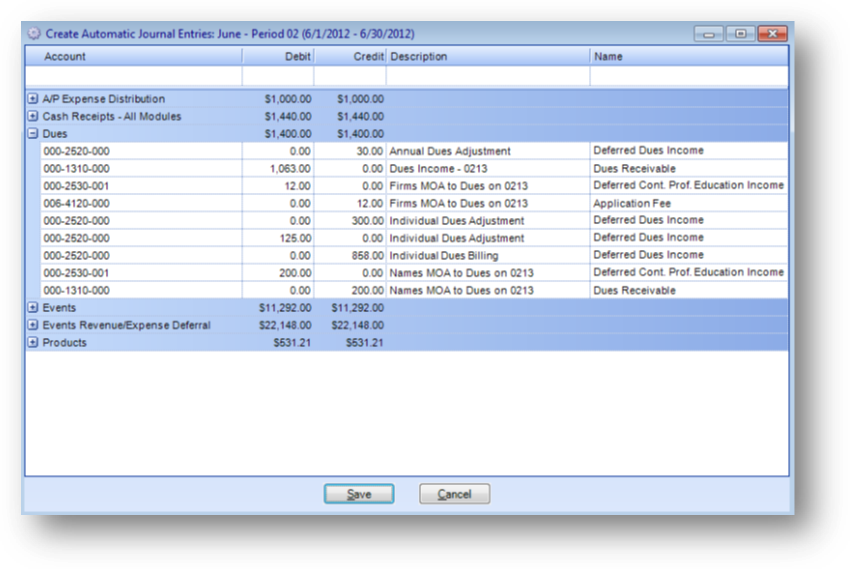Select the Dues Income - 0213 description
The width and height of the screenshot is (850, 569).
click(438, 169)
